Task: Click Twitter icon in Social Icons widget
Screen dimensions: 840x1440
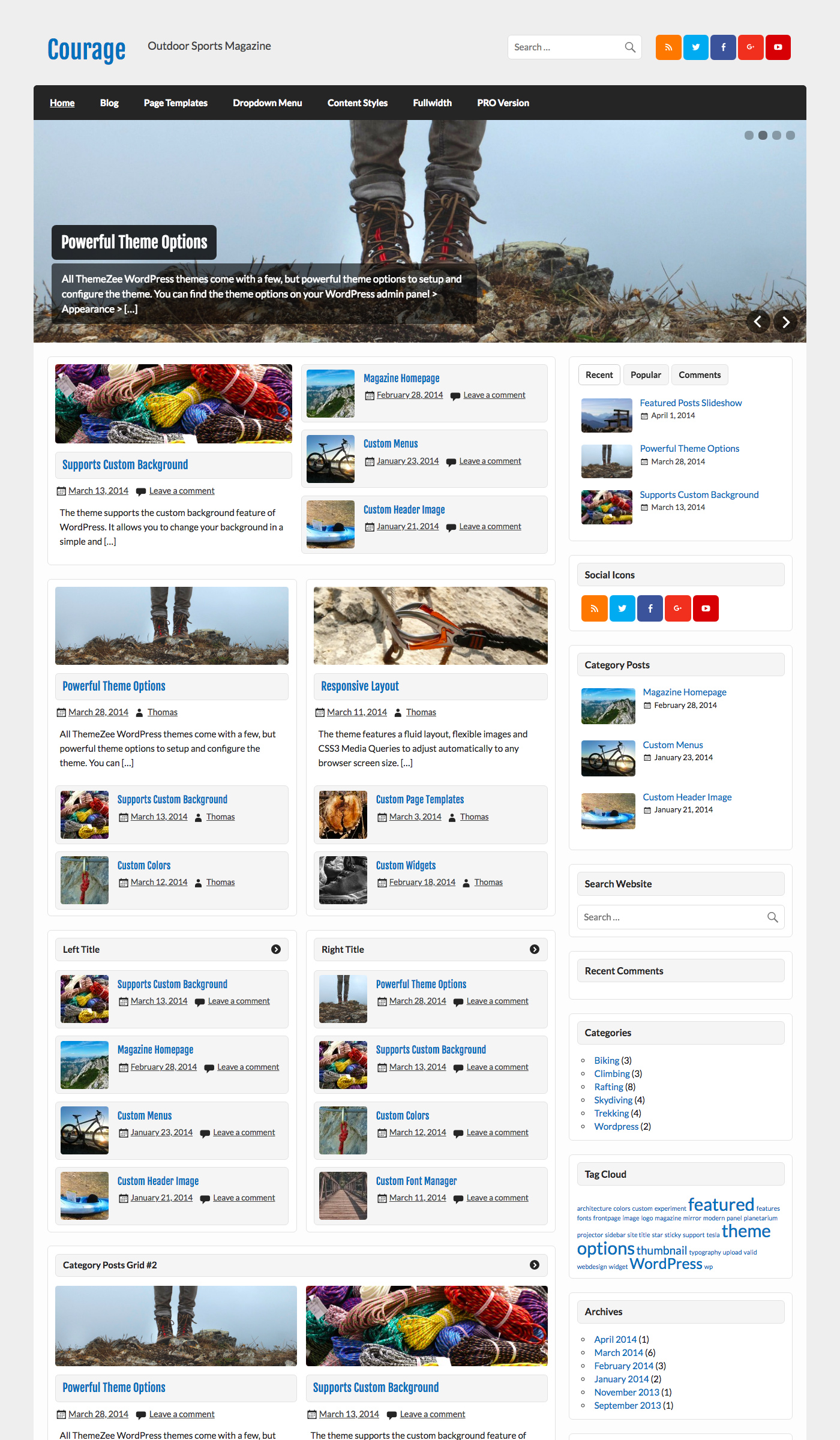Action: click(x=622, y=608)
